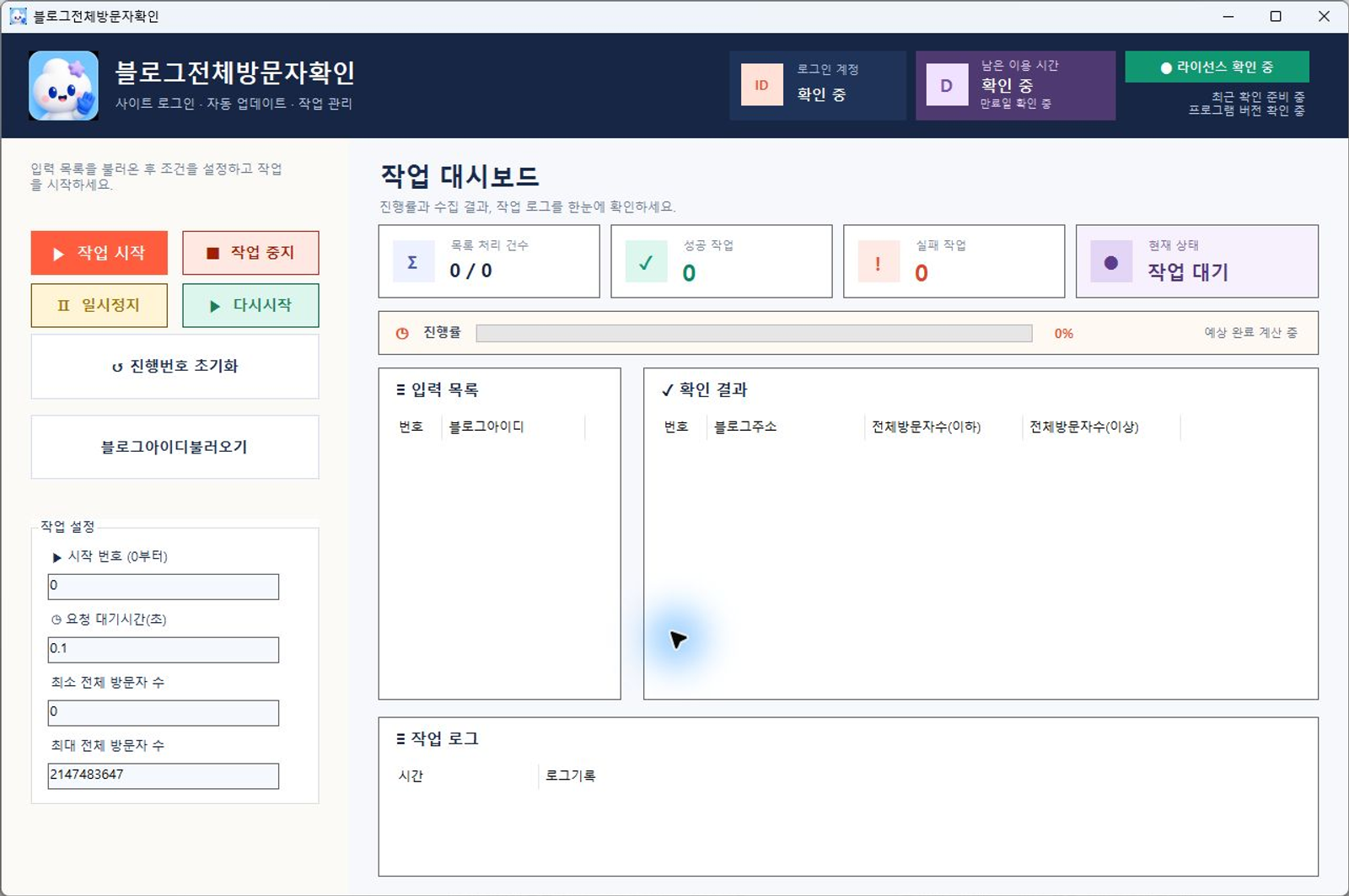Click the app icon in the title bar
Image resolution: width=1349 pixels, height=896 pixels.
18,16
